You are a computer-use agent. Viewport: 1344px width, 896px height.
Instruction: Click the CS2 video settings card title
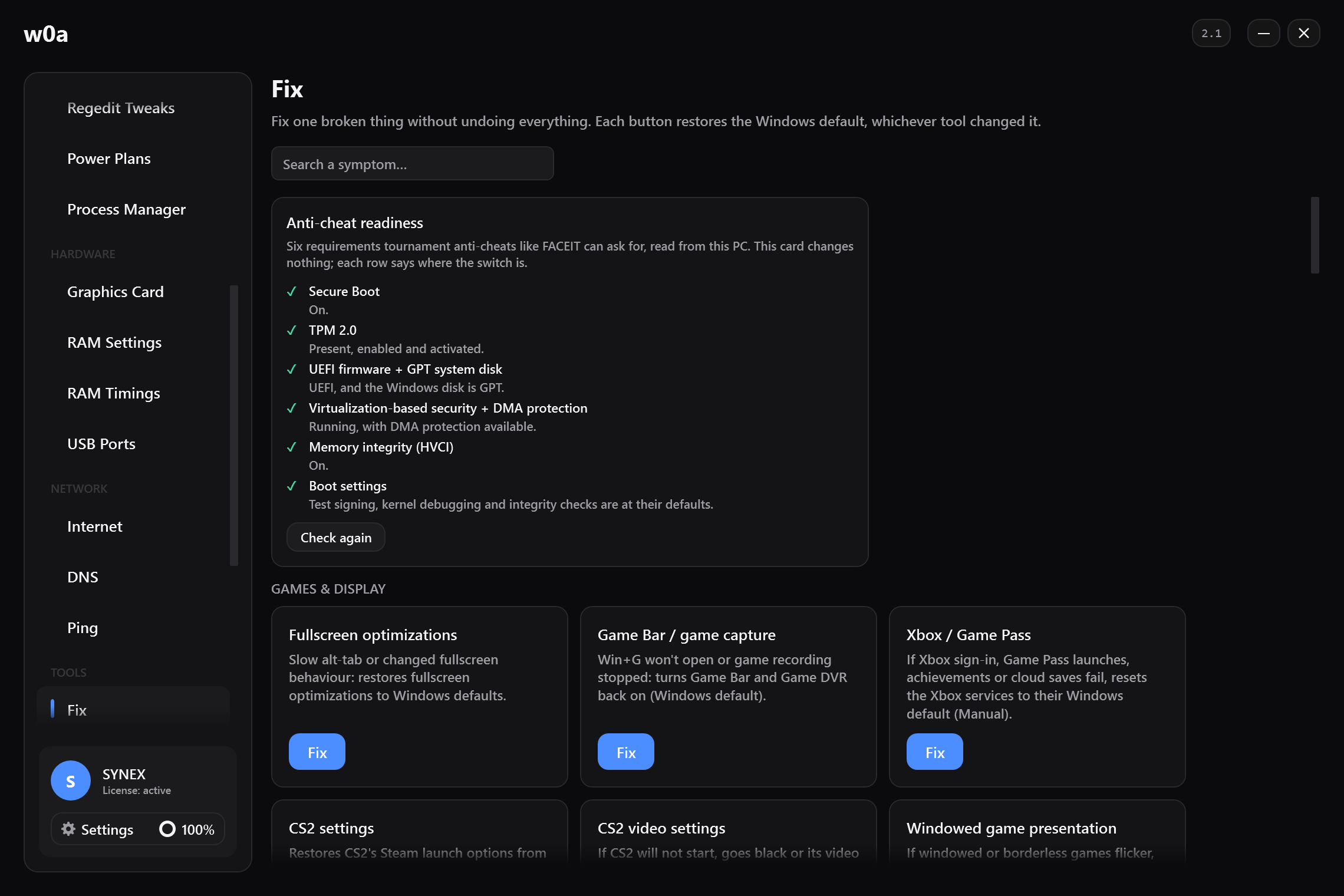[661, 828]
